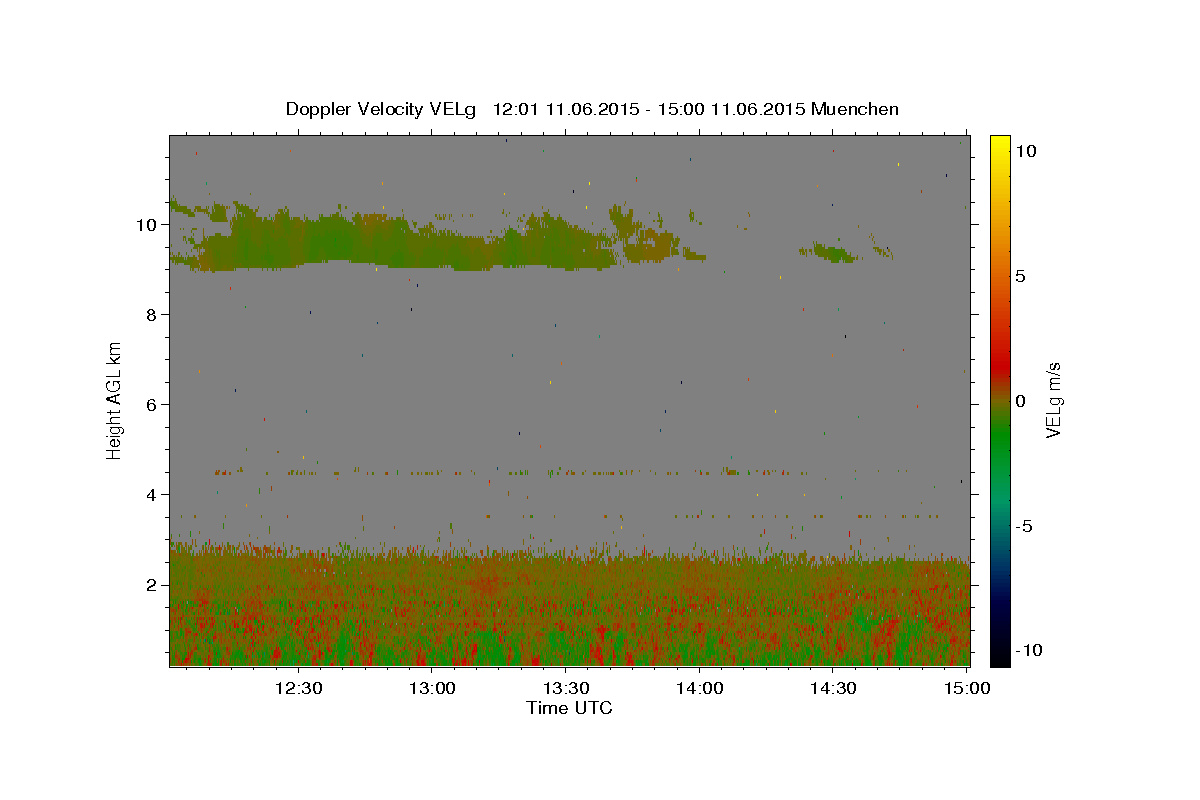Click the colorbar tick label 10
Viewport: 1200px width, 800px height.
(1025, 150)
